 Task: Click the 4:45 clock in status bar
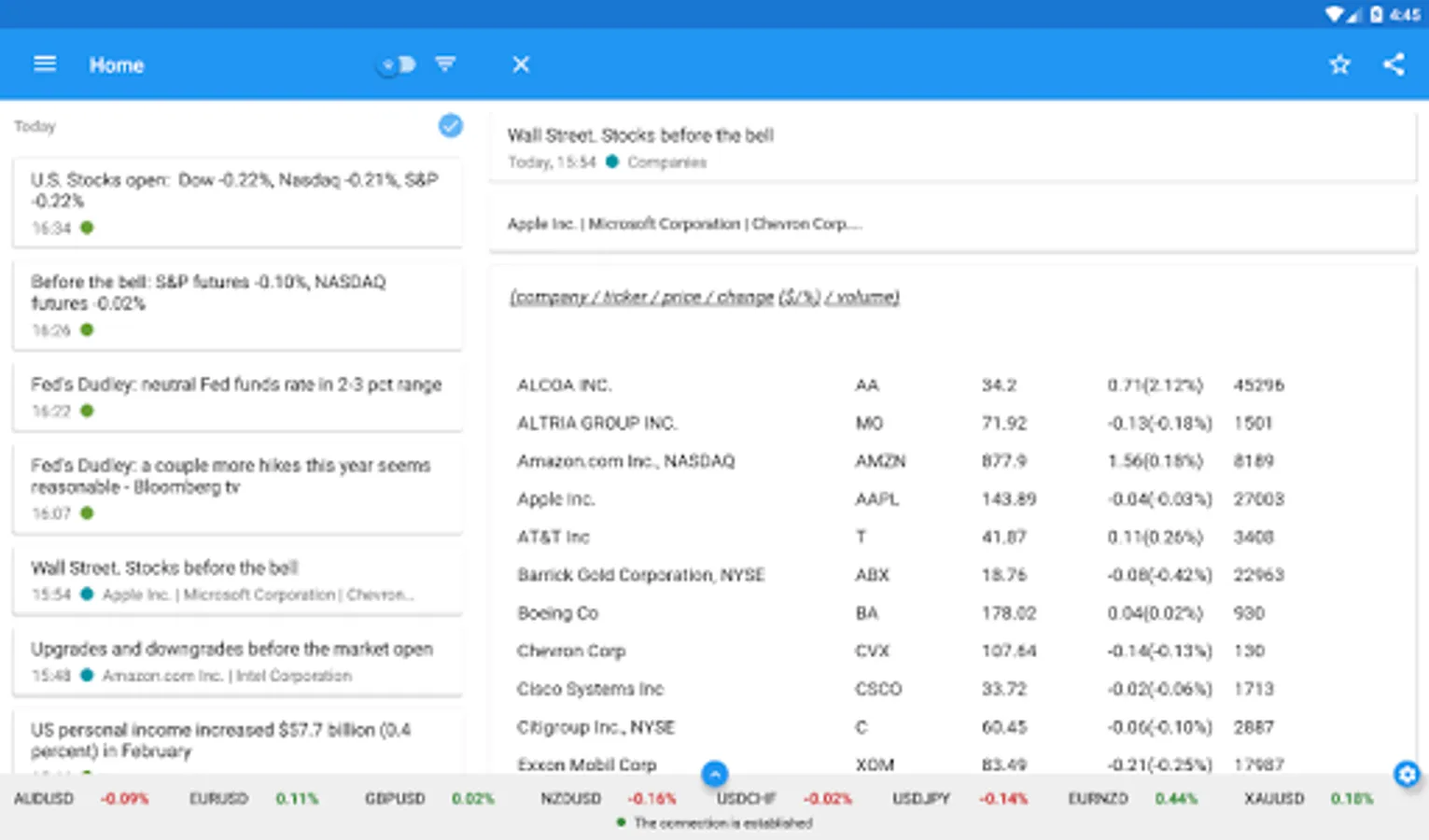click(x=1405, y=14)
